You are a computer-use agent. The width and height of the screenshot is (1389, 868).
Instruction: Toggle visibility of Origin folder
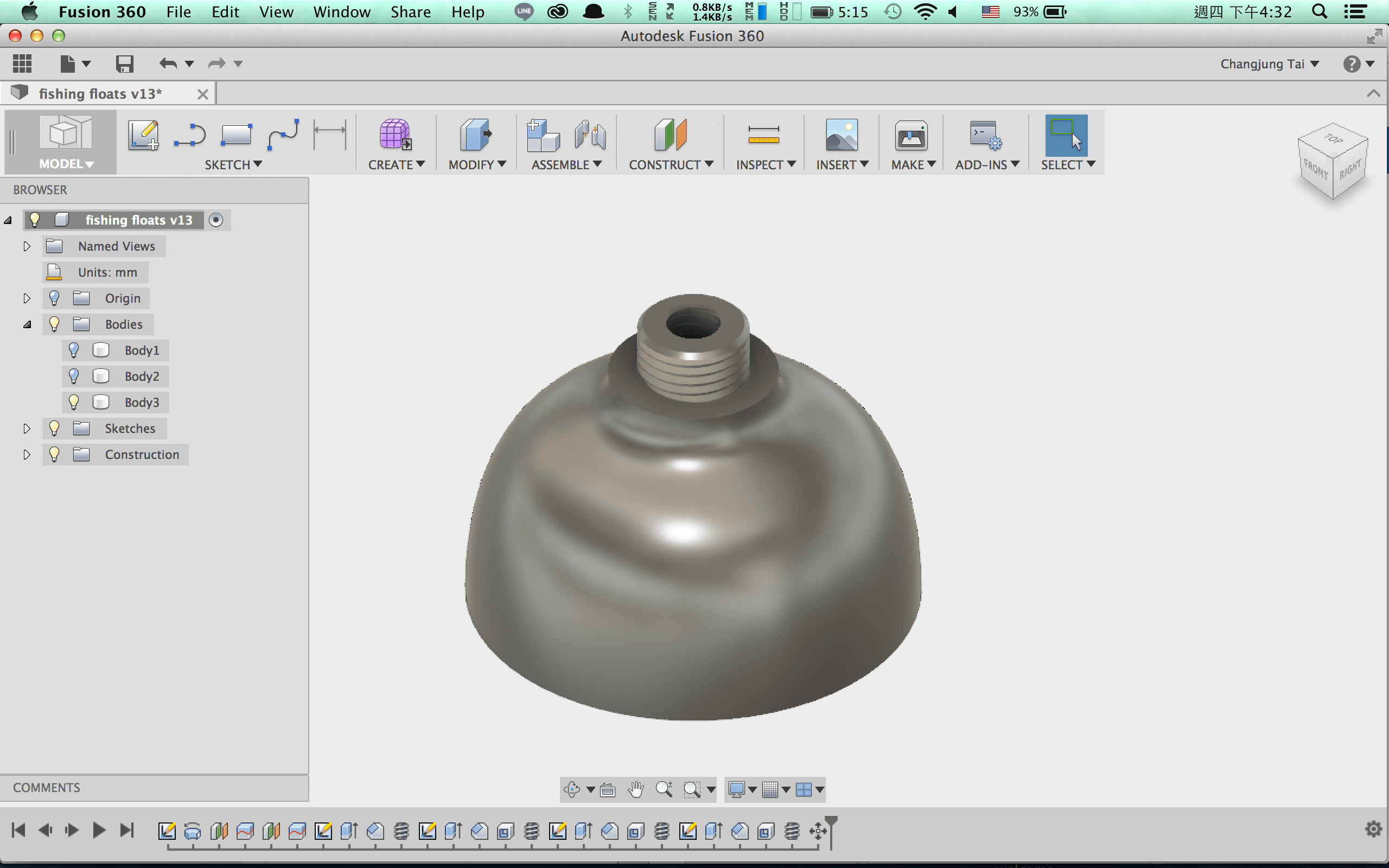pos(54,297)
